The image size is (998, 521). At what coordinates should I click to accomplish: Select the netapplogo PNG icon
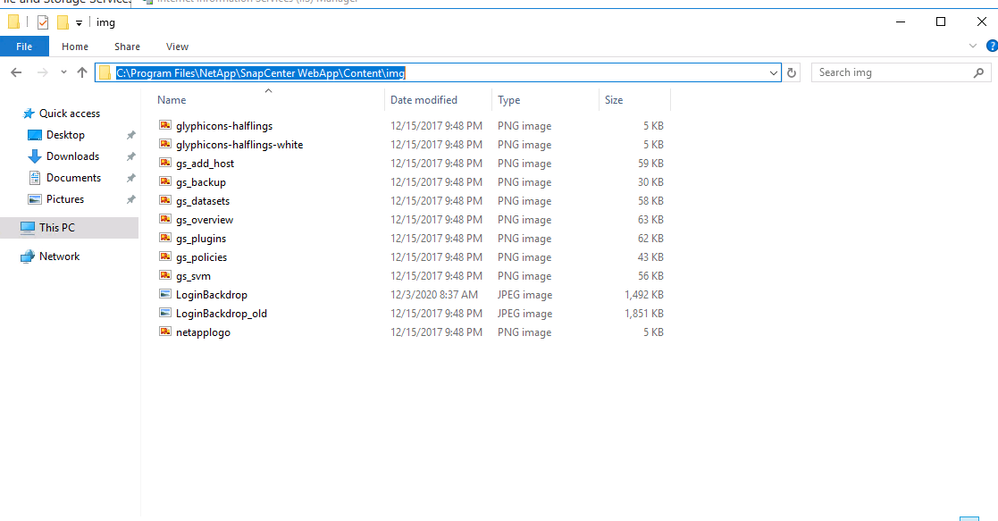(165, 331)
